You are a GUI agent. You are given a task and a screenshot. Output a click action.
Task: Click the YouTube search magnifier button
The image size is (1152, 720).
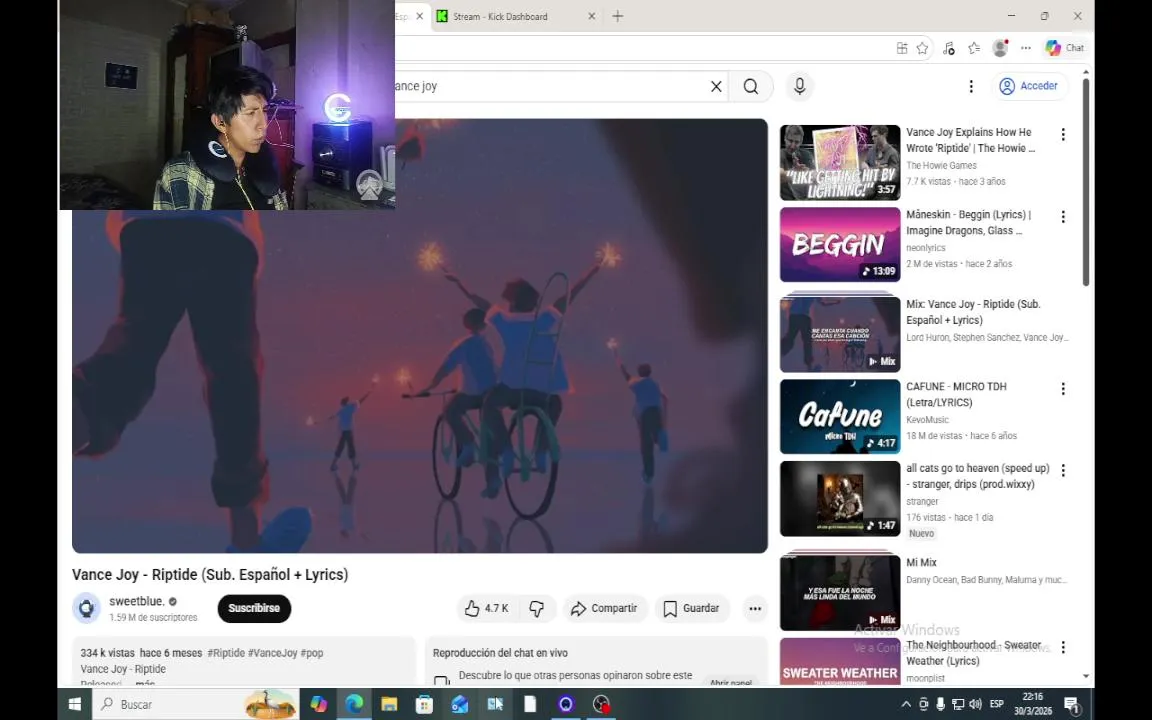[x=751, y=87]
